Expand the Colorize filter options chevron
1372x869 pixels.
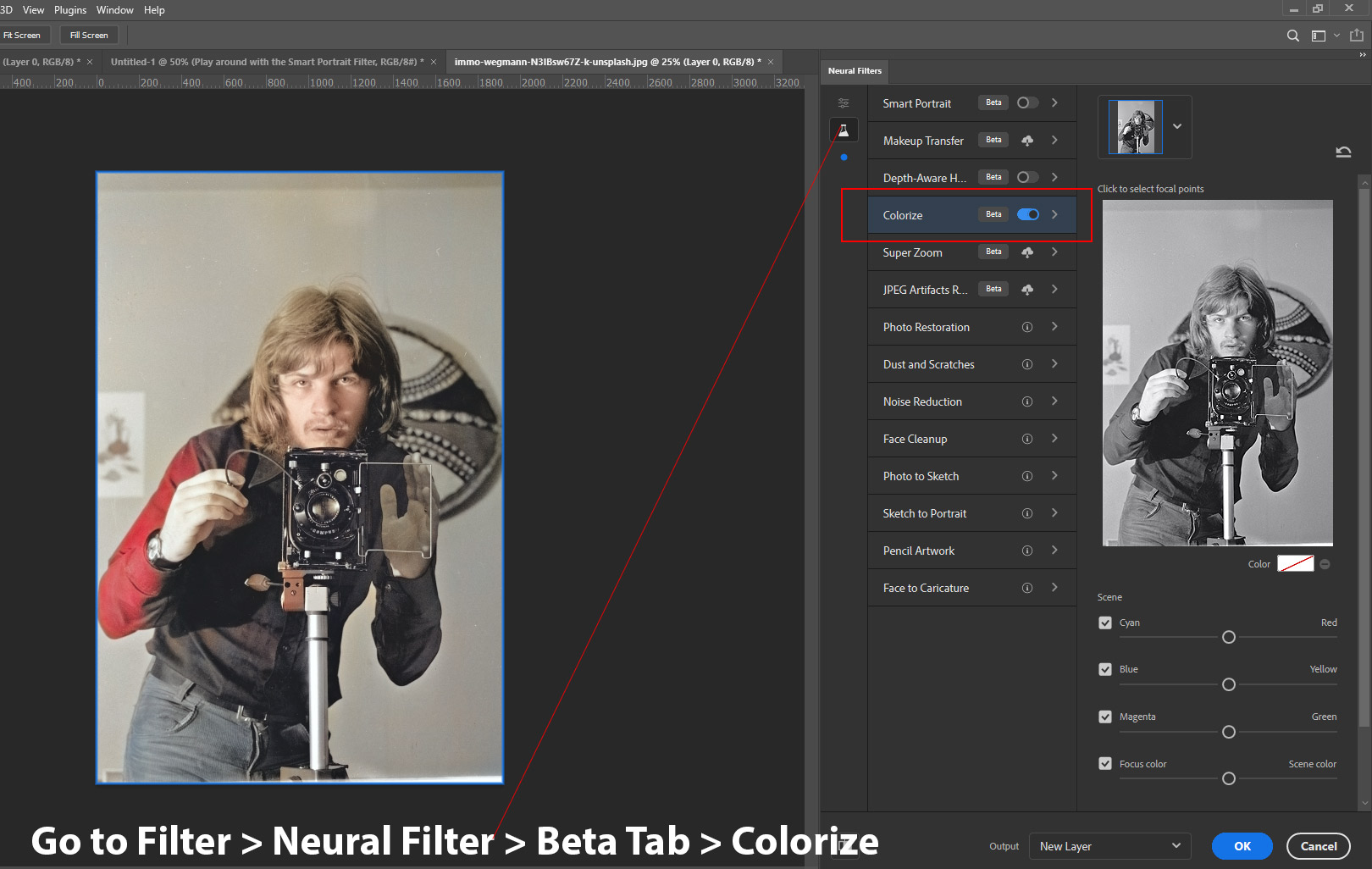click(x=1054, y=215)
